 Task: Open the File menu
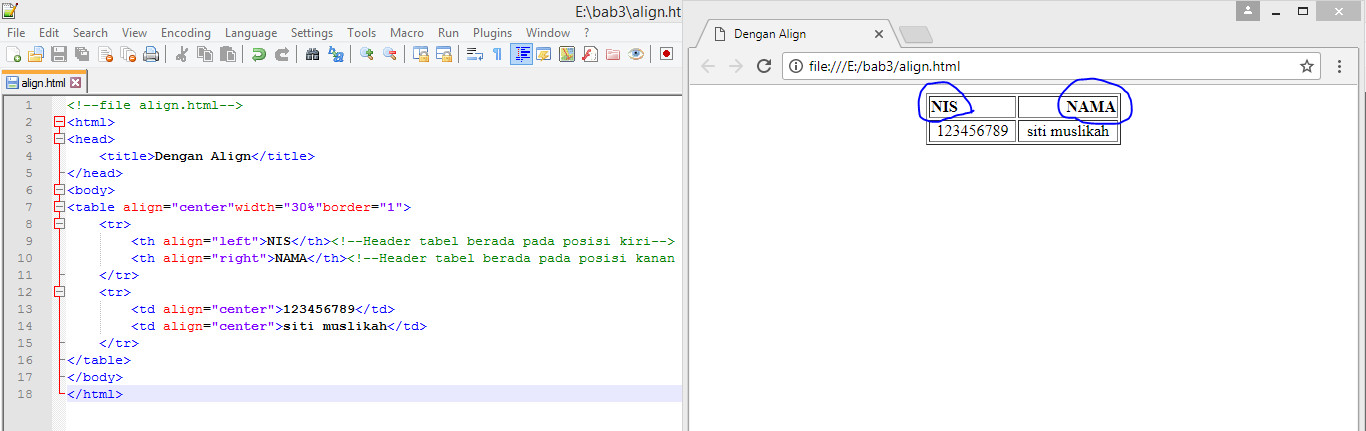(16, 33)
